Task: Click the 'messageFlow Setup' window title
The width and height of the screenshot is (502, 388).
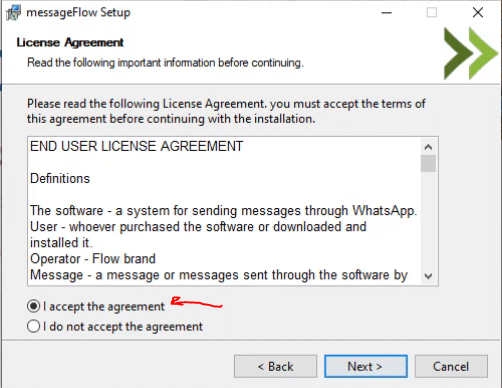Action: [x=78, y=13]
